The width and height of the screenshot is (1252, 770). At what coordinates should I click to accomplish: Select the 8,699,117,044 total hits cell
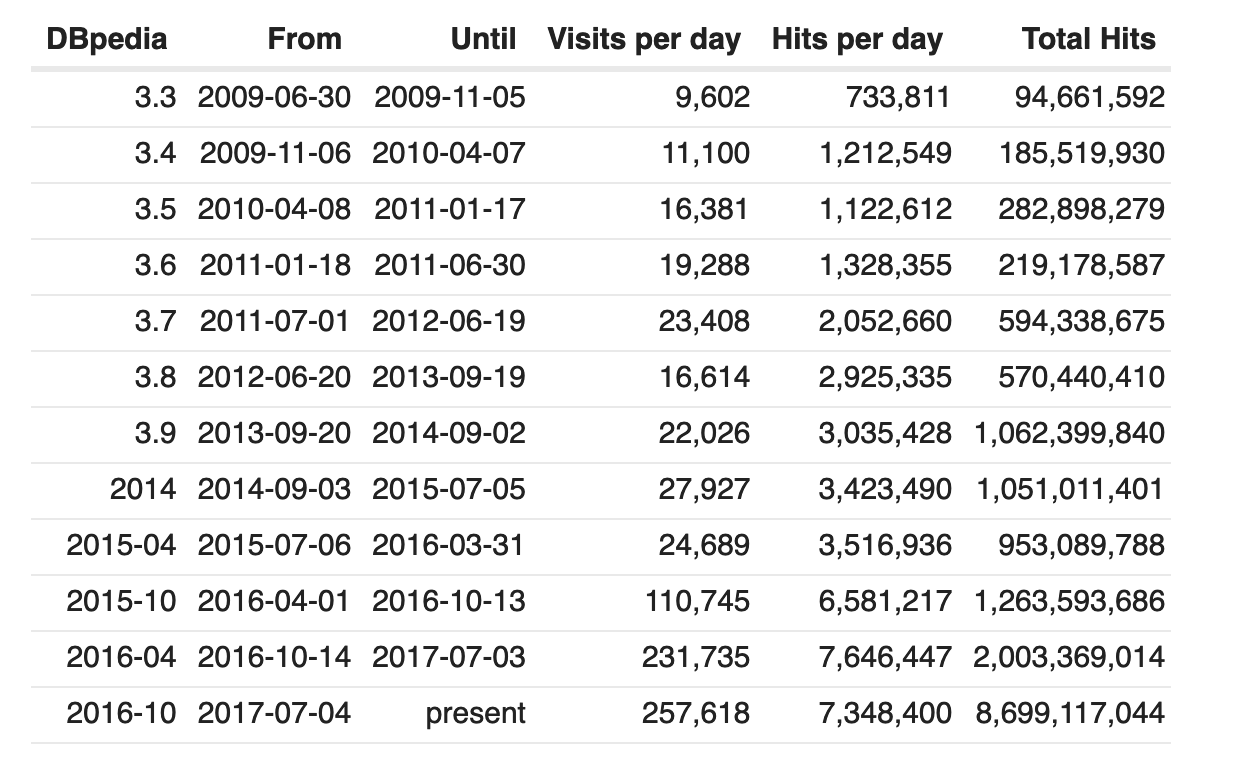[x=1069, y=713]
